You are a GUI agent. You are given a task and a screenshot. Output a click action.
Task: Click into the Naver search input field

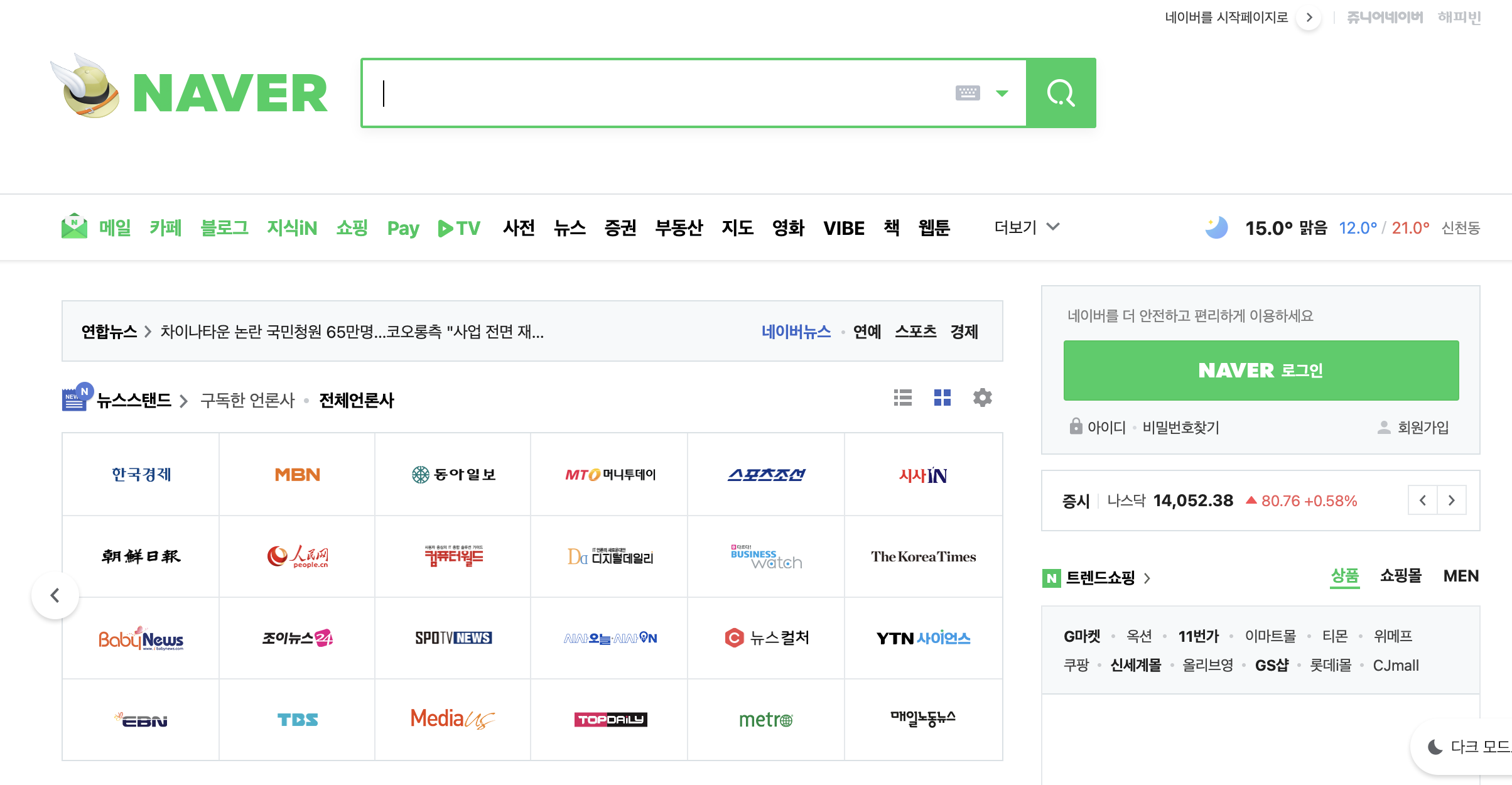pos(659,94)
